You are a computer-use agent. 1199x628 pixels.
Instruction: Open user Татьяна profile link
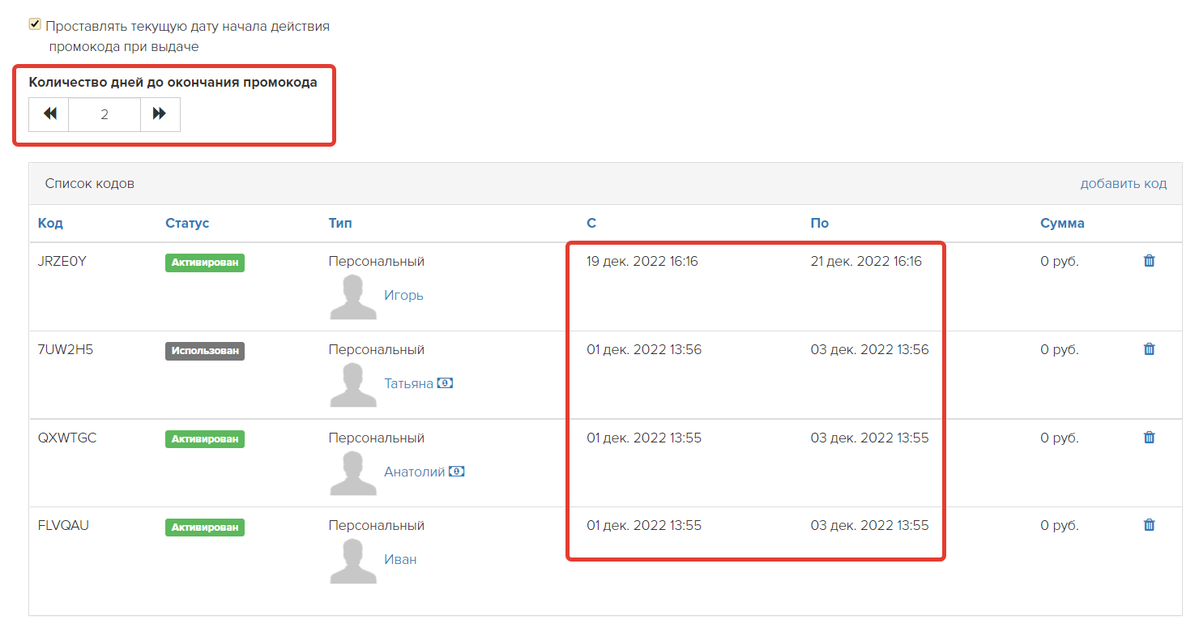(x=408, y=383)
